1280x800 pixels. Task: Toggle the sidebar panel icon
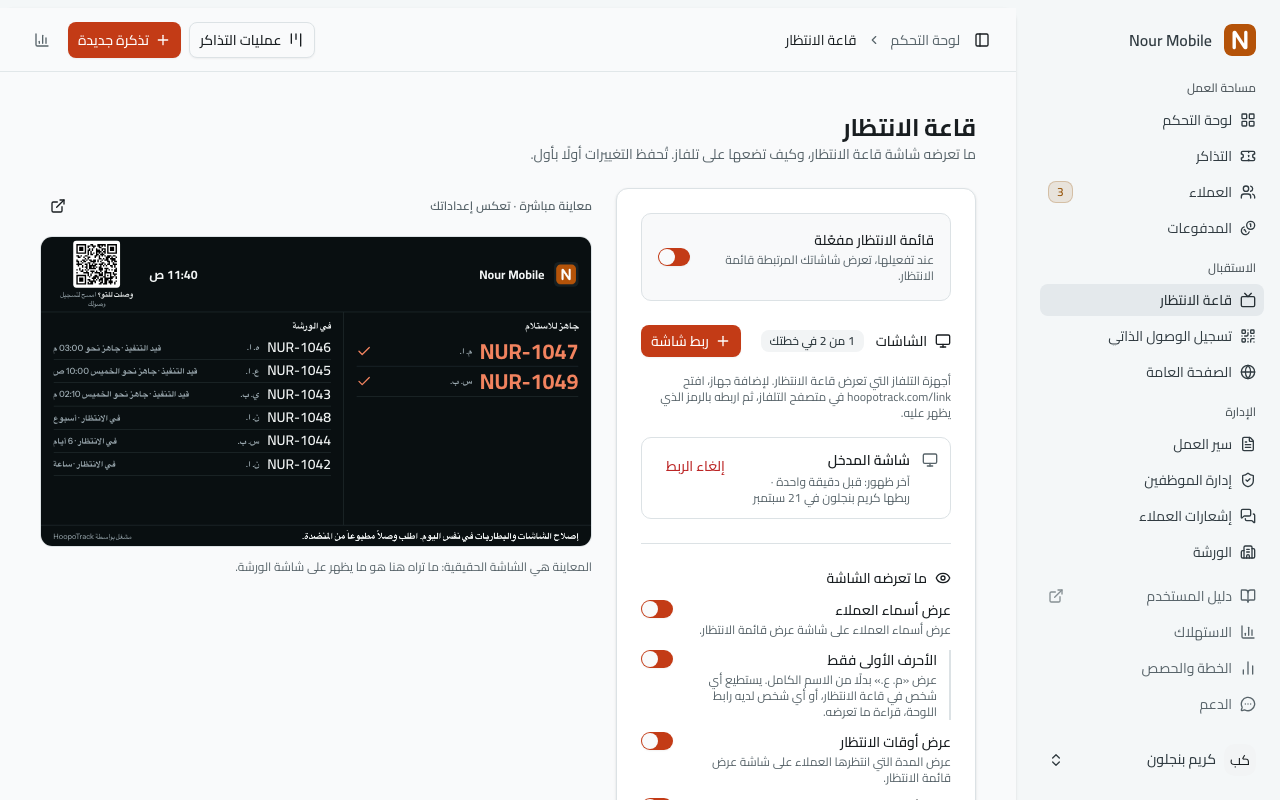[x=982, y=40]
